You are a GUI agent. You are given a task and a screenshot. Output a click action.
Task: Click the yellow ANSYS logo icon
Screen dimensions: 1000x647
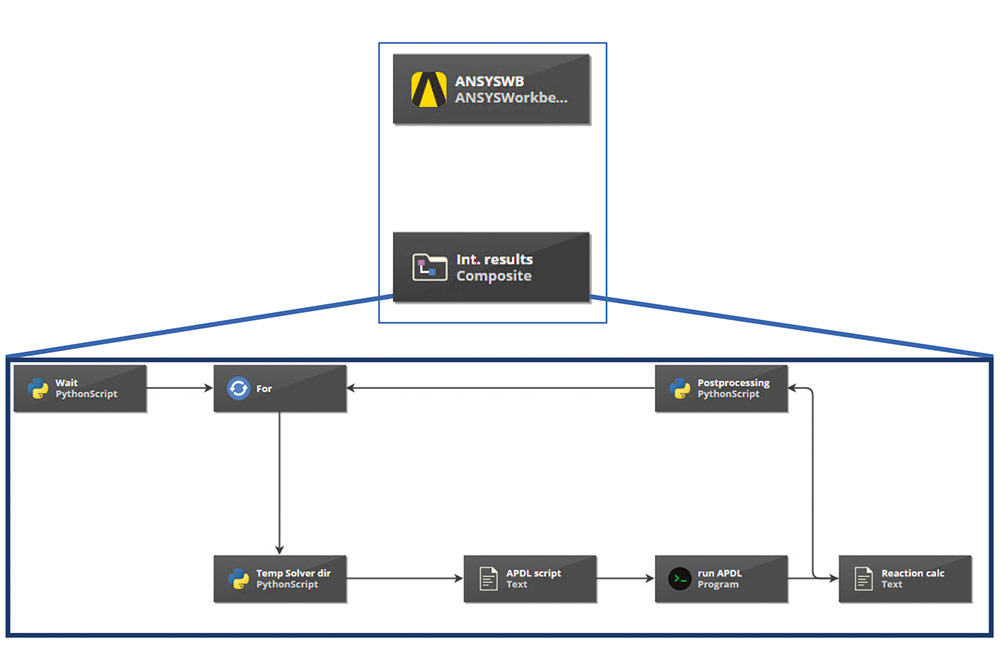[x=428, y=89]
